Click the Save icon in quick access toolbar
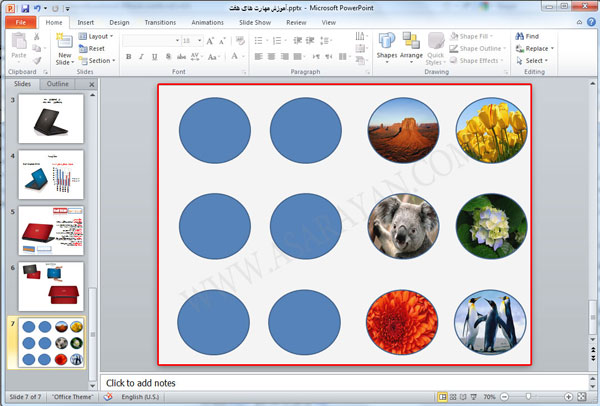 click(25, 7)
